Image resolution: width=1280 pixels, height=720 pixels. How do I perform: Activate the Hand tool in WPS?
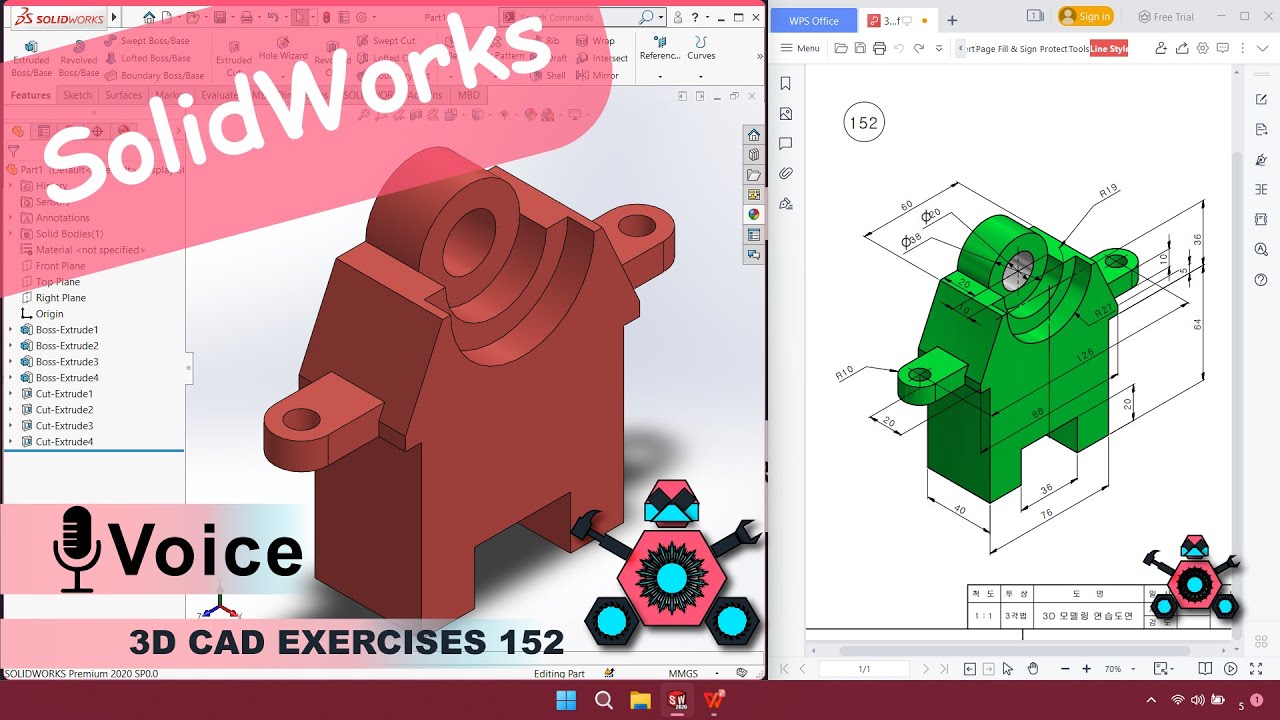[x=1032, y=668]
